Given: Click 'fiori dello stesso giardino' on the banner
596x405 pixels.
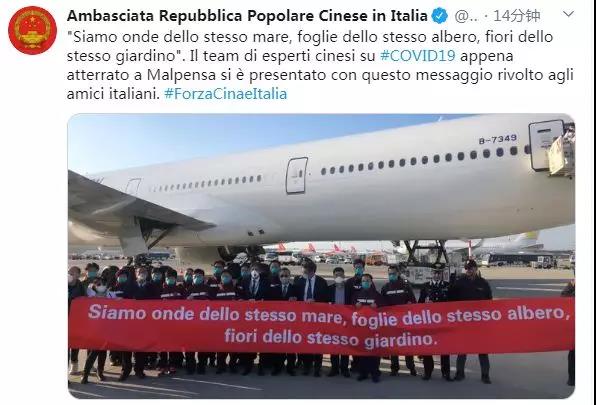Looking at the screenshot, I should click(328, 338).
